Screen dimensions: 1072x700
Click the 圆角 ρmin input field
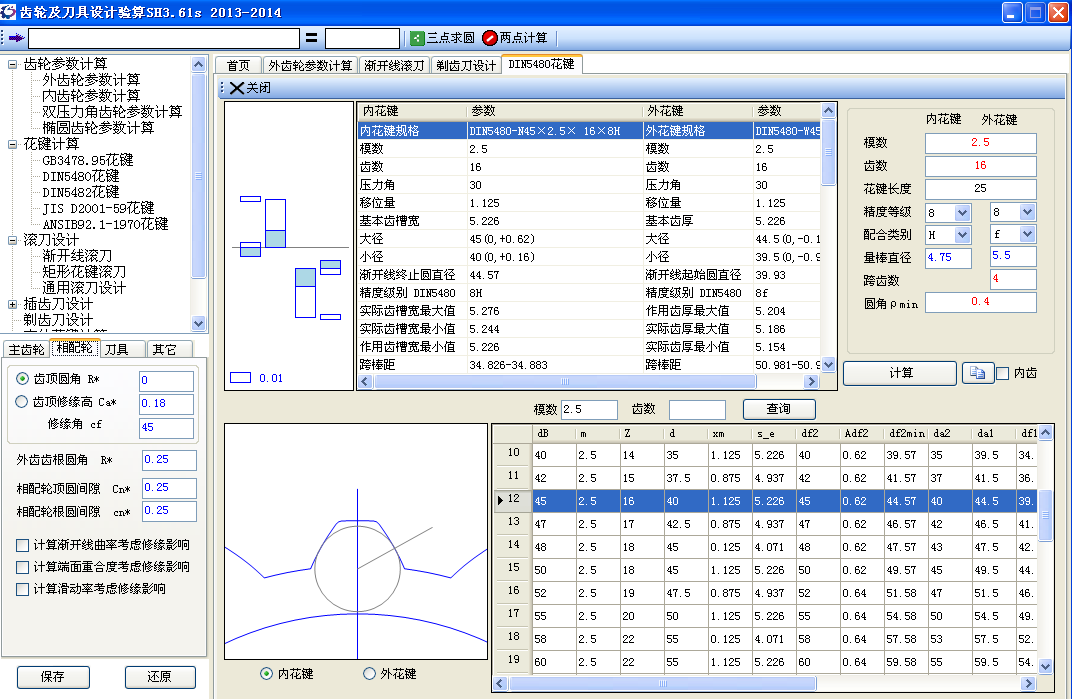[x=980, y=302]
